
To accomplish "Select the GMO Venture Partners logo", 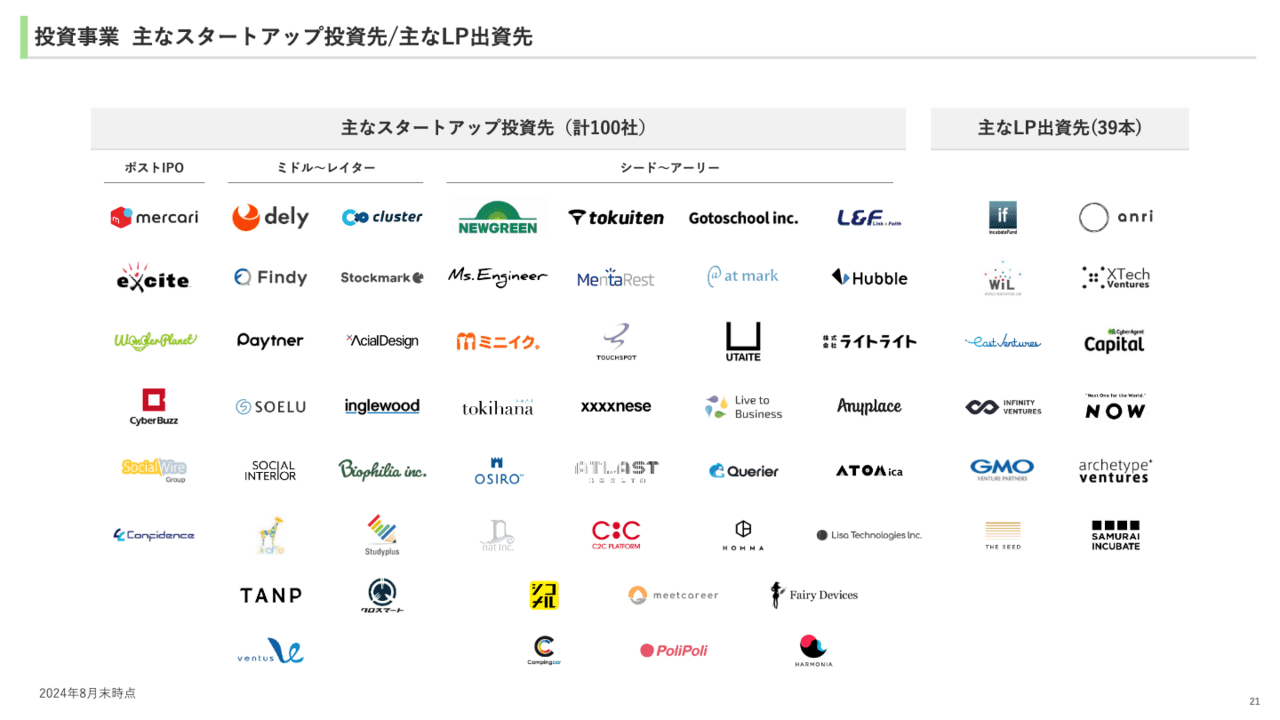I will tap(1003, 470).
